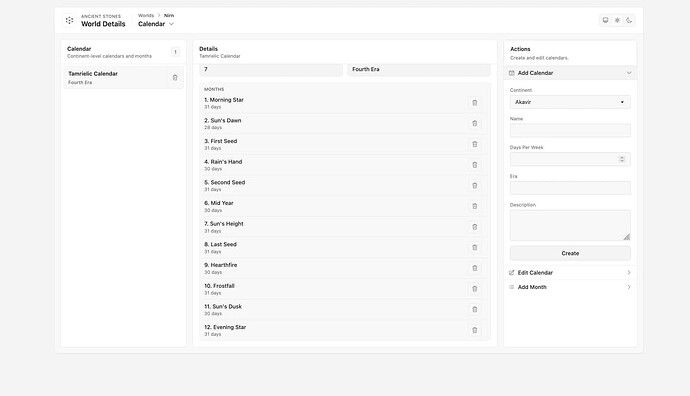Select the 9. Hearthfire row
690x396 pixels.
(x=345, y=268)
